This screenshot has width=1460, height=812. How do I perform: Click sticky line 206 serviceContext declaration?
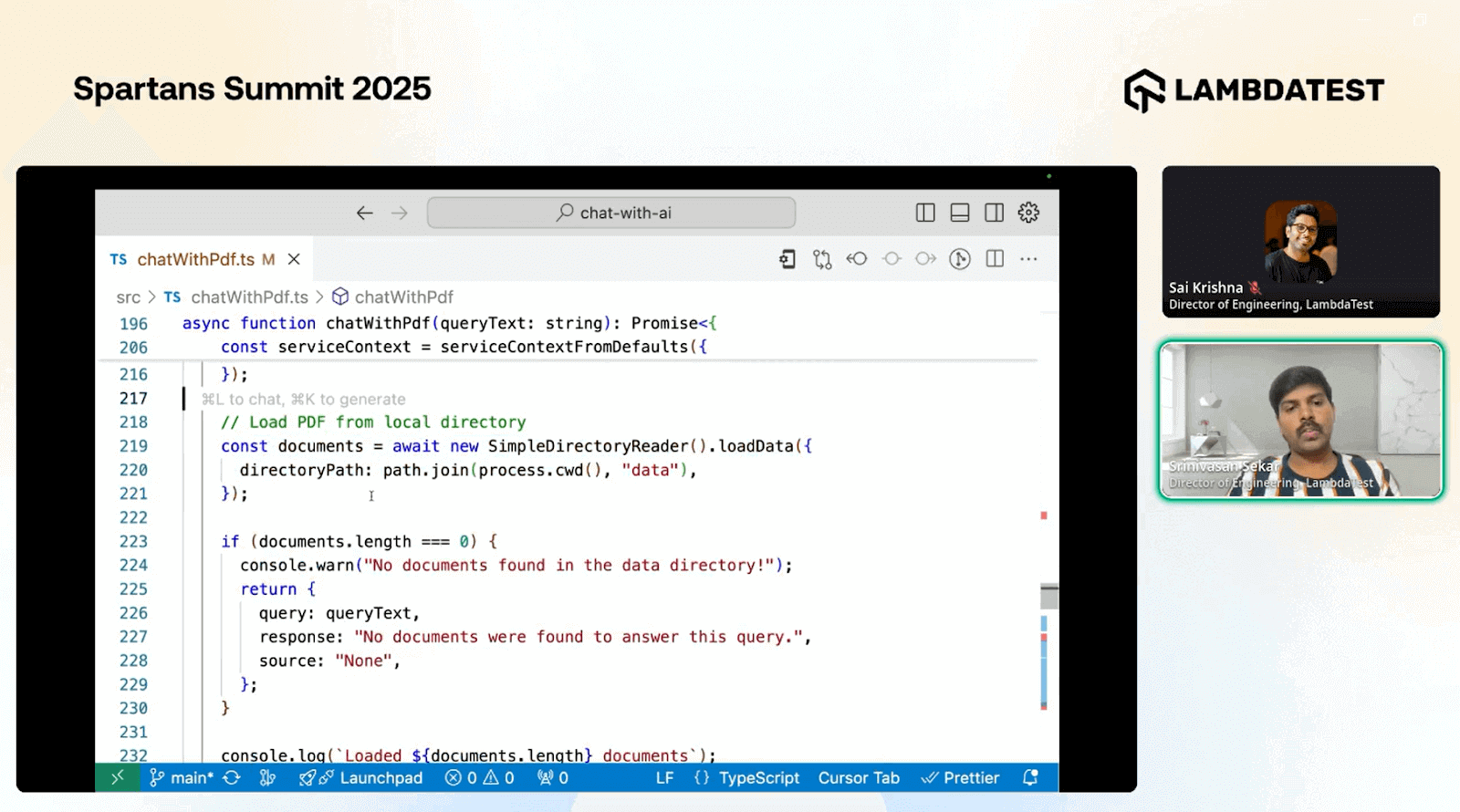coord(464,347)
